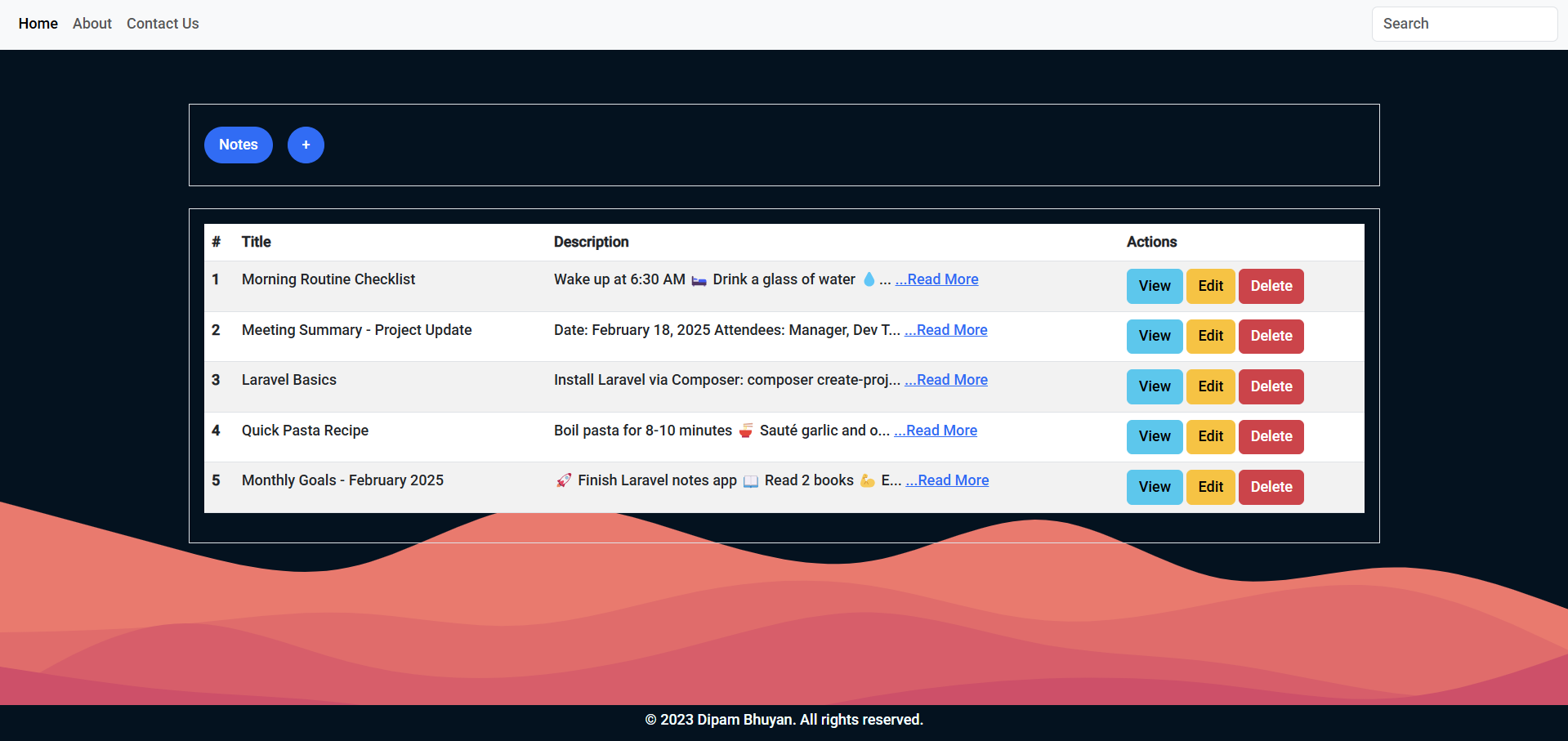Navigate to Contact Us

click(x=163, y=24)
